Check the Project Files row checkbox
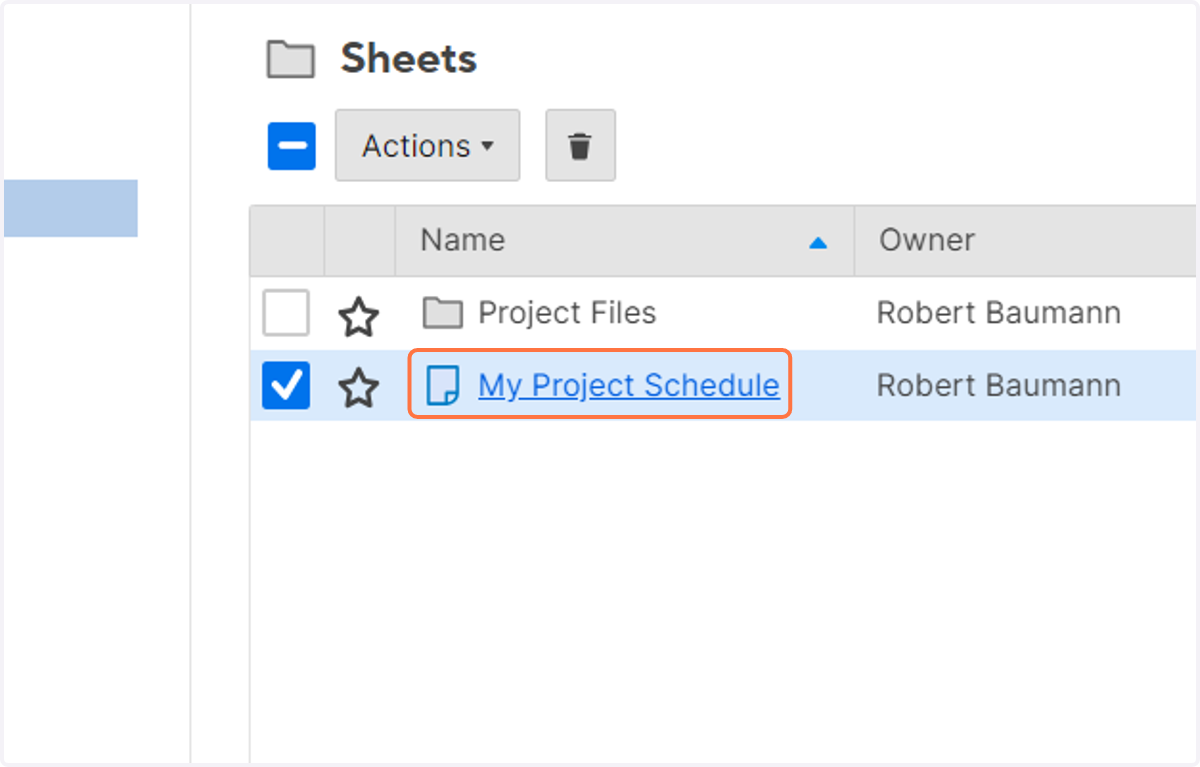1200x767 pixels. [286, 313]
